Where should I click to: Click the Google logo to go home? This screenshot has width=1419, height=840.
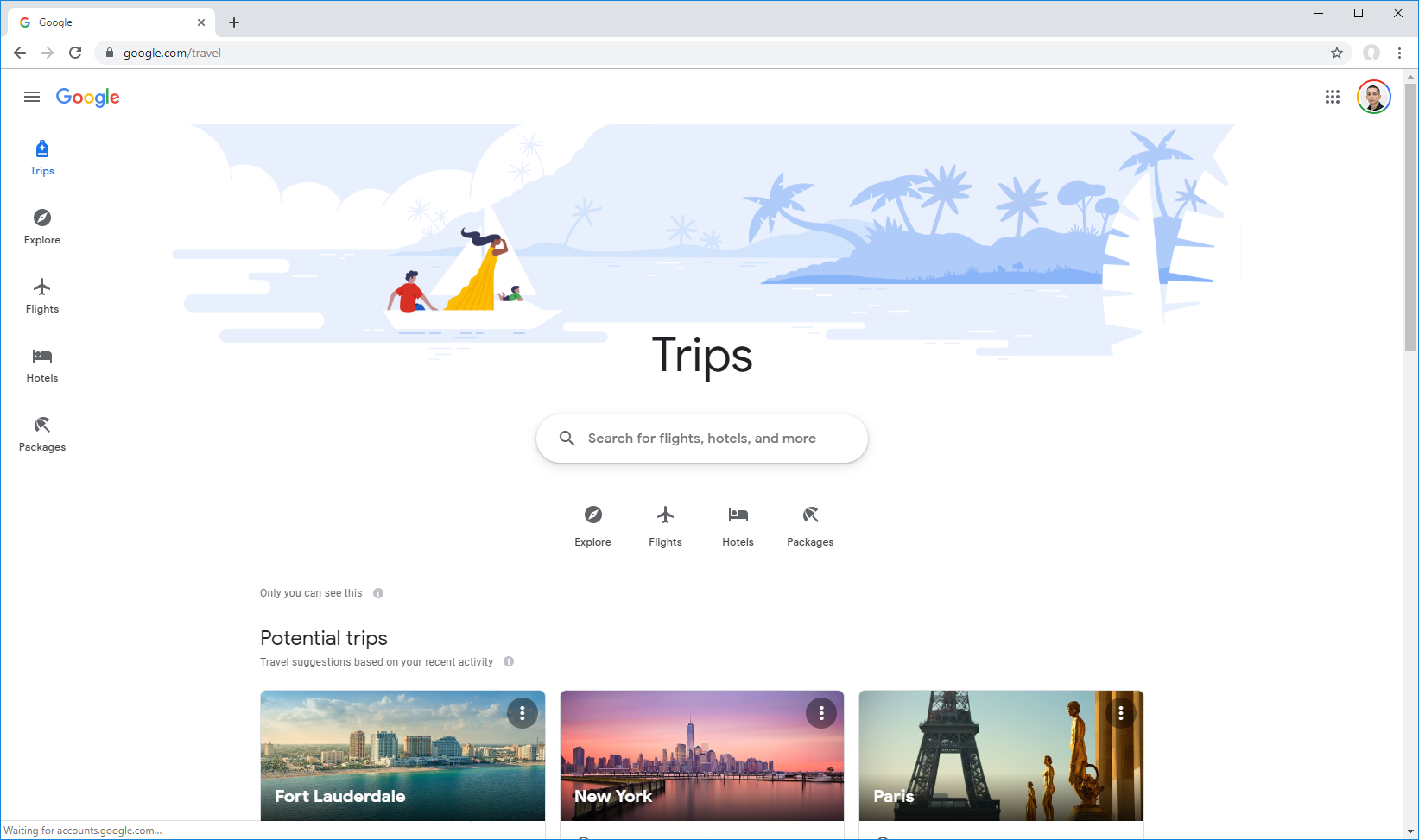(x=87, y=98)
